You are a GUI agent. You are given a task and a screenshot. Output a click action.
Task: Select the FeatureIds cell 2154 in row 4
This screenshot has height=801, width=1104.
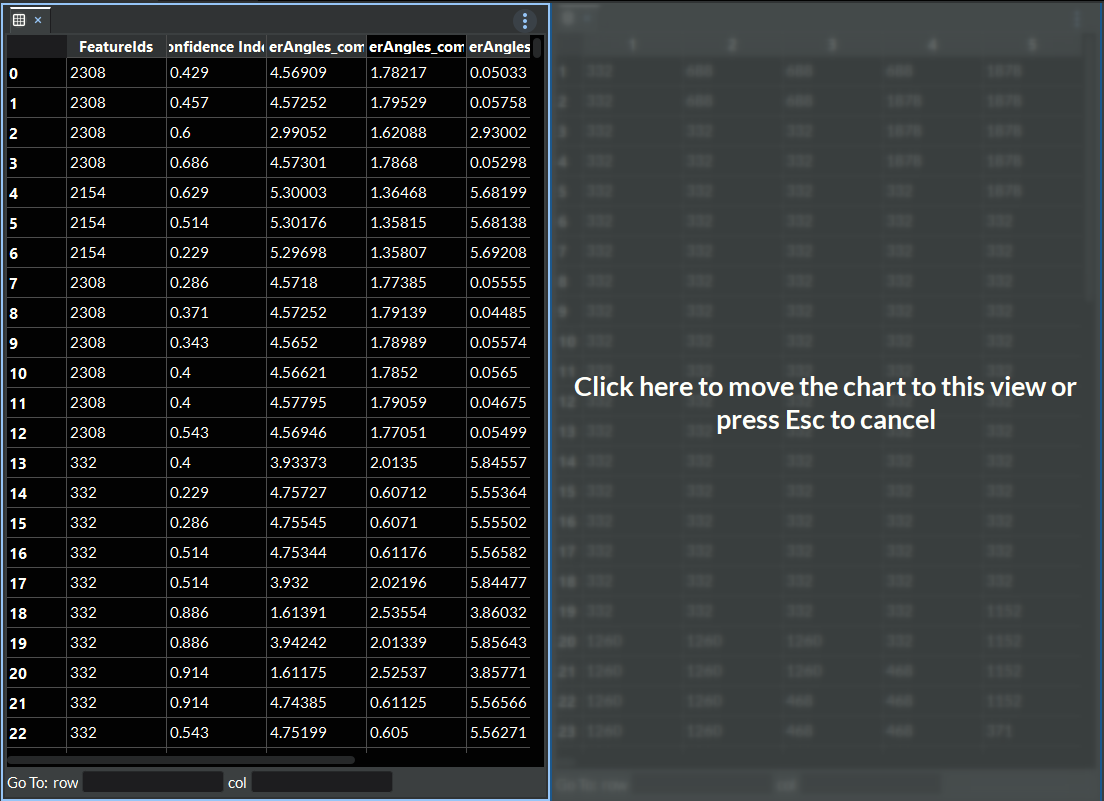[116, 193]
